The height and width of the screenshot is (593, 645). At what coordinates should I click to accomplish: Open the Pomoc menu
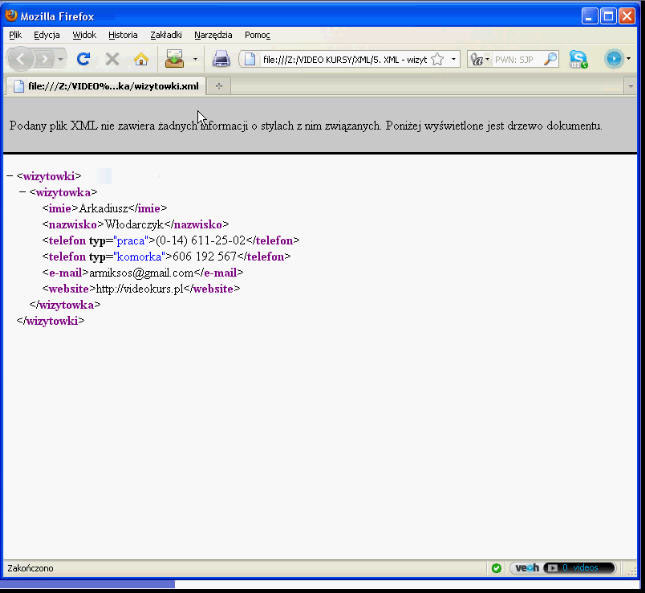[x=257, y=35]
